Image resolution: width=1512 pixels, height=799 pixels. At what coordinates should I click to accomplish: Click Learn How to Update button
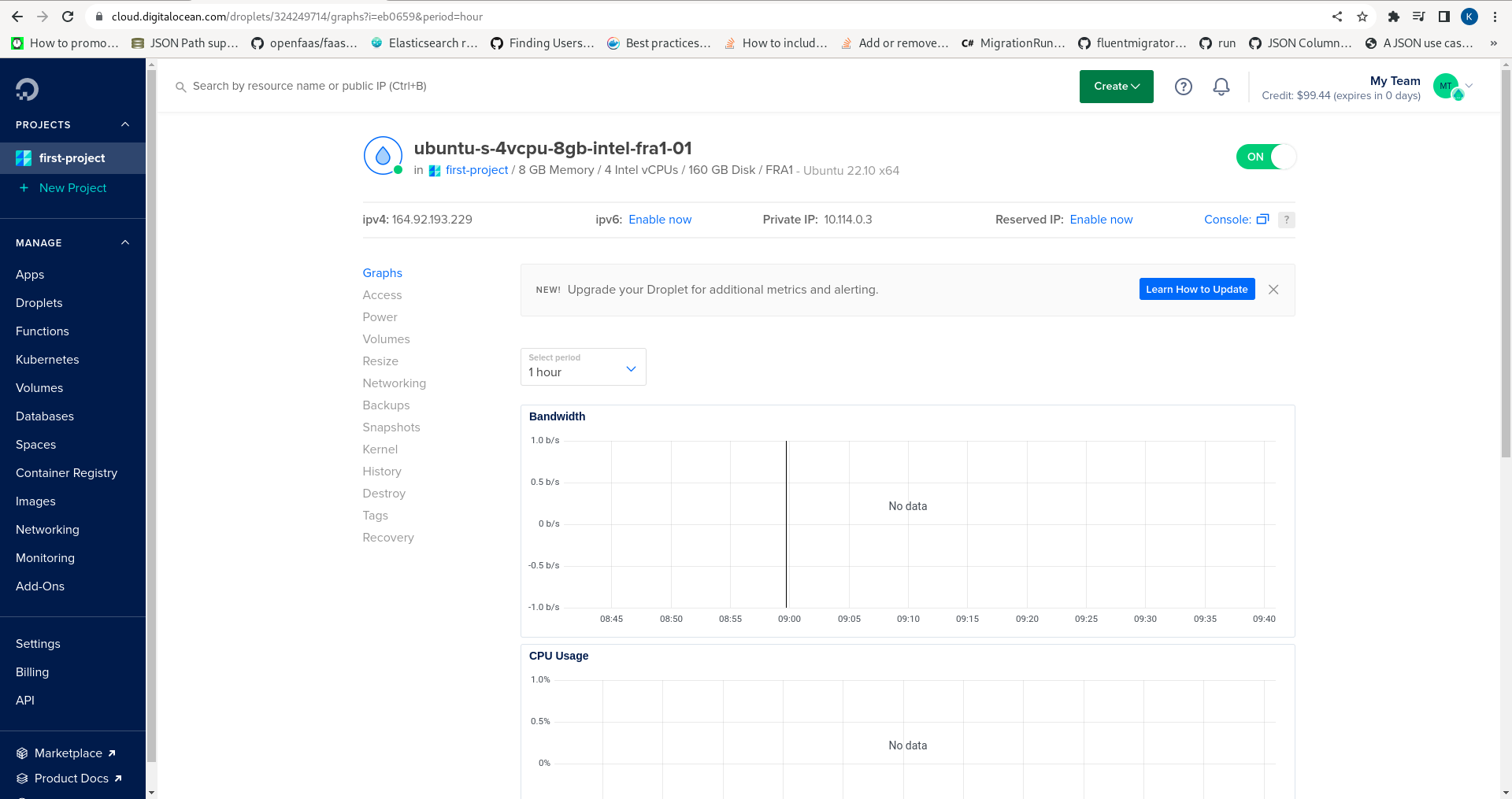tap(1196, 290)
